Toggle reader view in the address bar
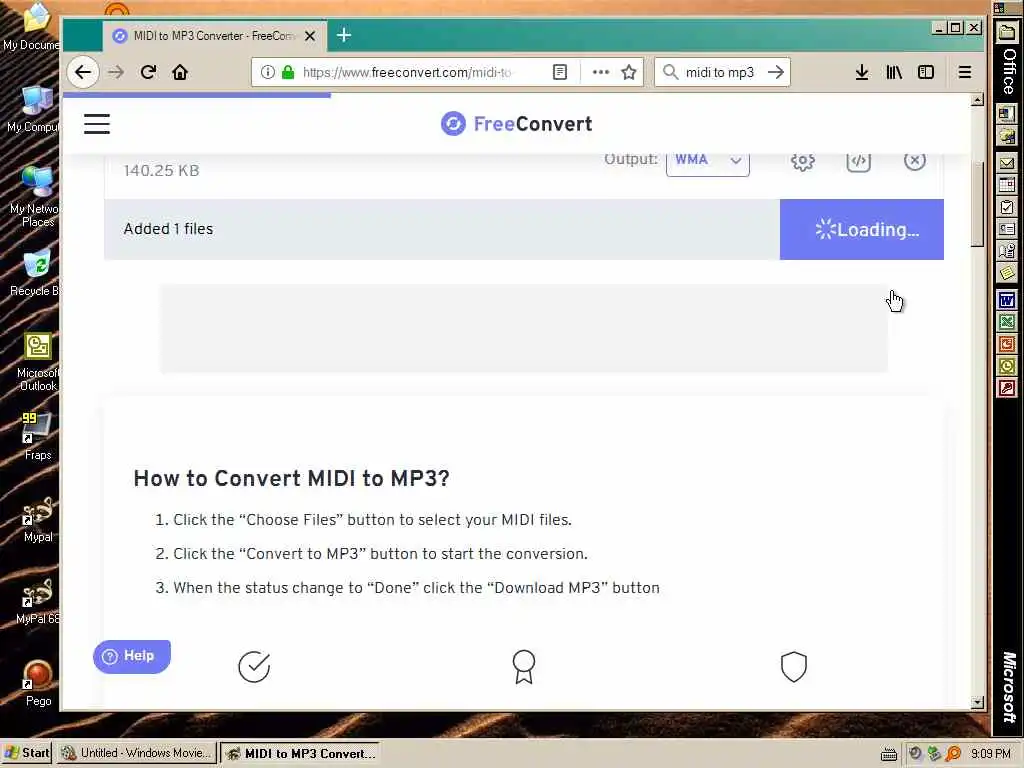The height and width of the screenshot is (768, 1024). click(x=560, y=72)
